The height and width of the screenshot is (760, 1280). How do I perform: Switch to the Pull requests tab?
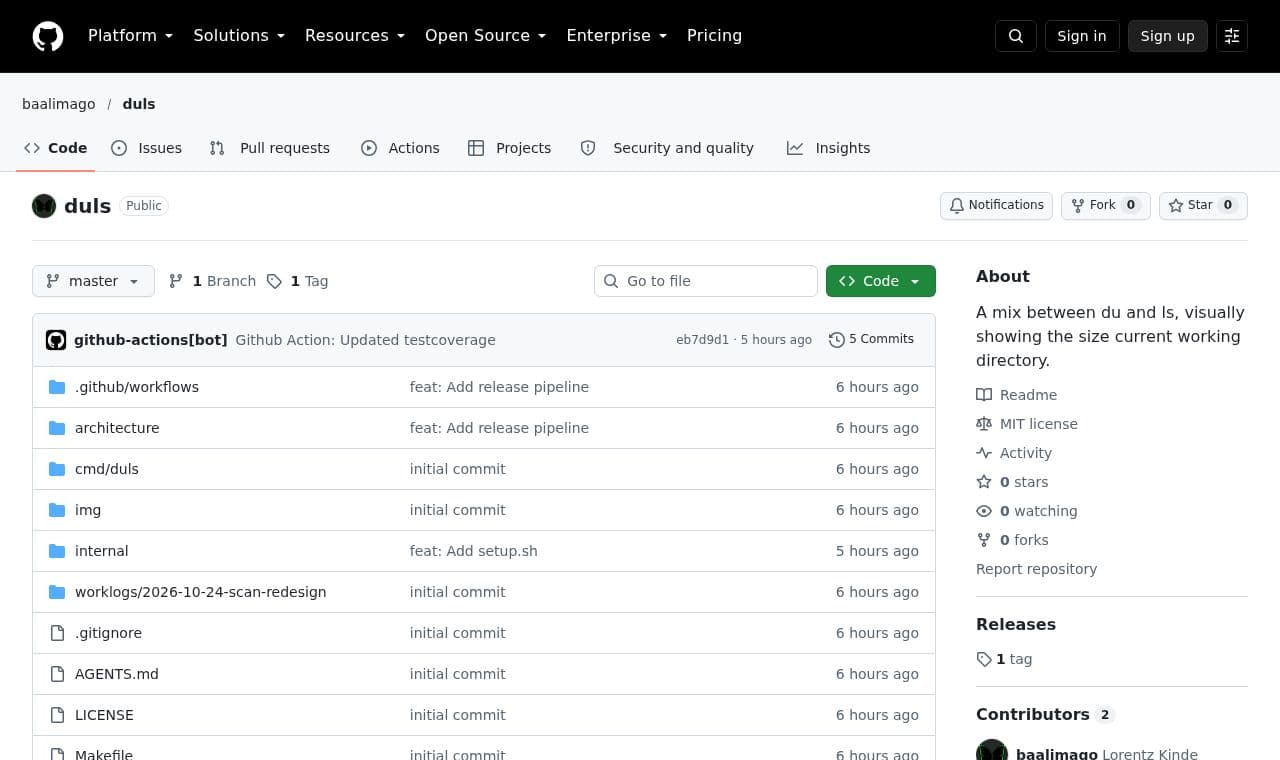270,148
